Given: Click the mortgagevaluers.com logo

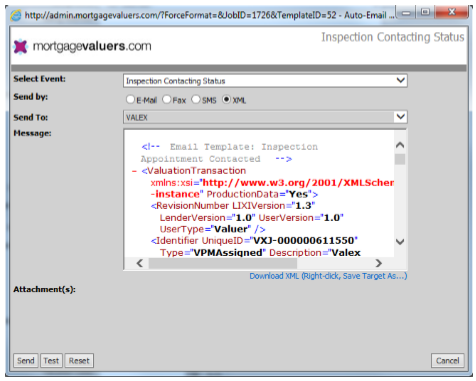Looking at the screenshot, I should pos(82,46).
